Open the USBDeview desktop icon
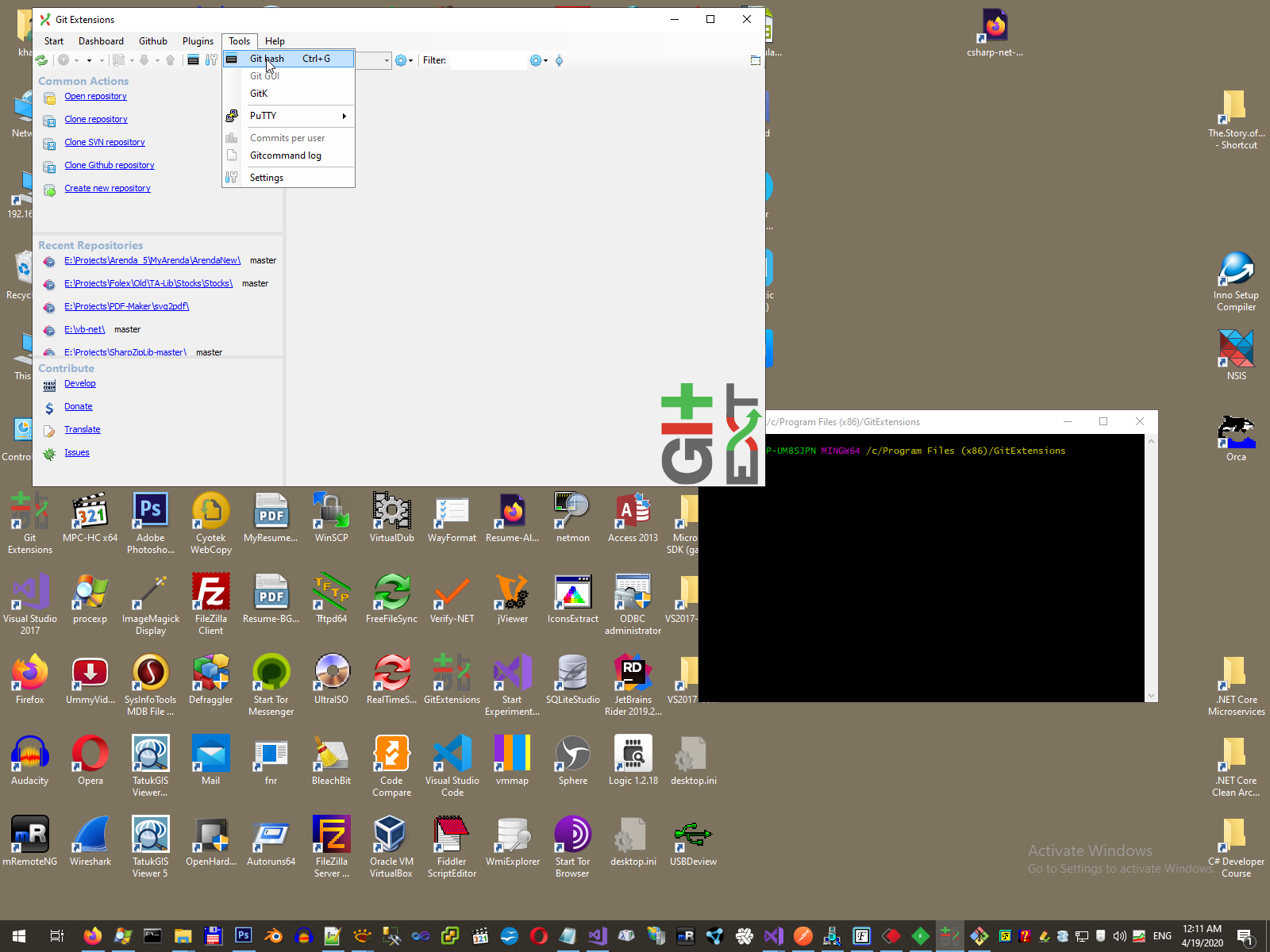Image resolution: width=1270 pixels, height=952 pixels. tap(694, 840)
